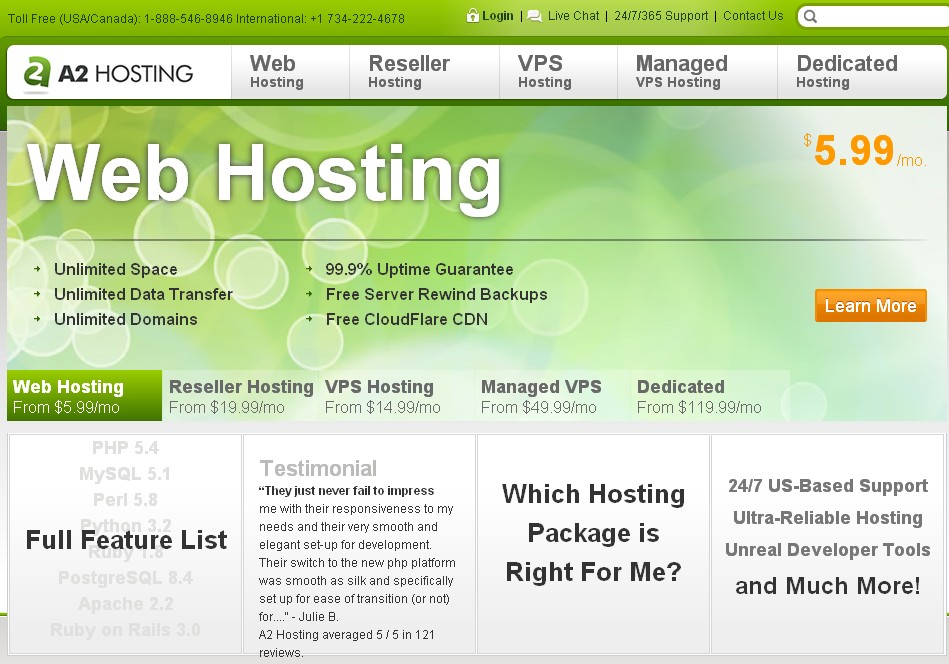Open the Login link
Screen dimensions: 949x664
tap(497, 16)
